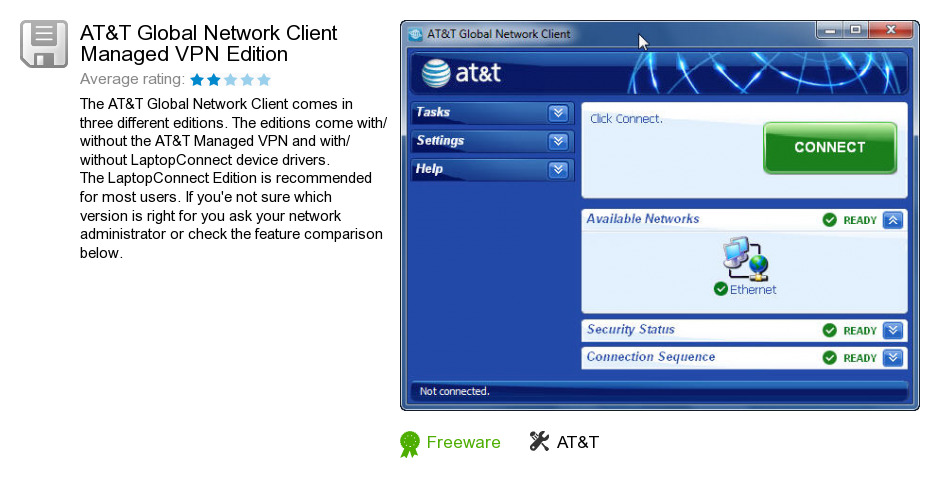The image size is (940, 488).
Task: Click the AT&T globe logo
Action: [x=436, y=73]
